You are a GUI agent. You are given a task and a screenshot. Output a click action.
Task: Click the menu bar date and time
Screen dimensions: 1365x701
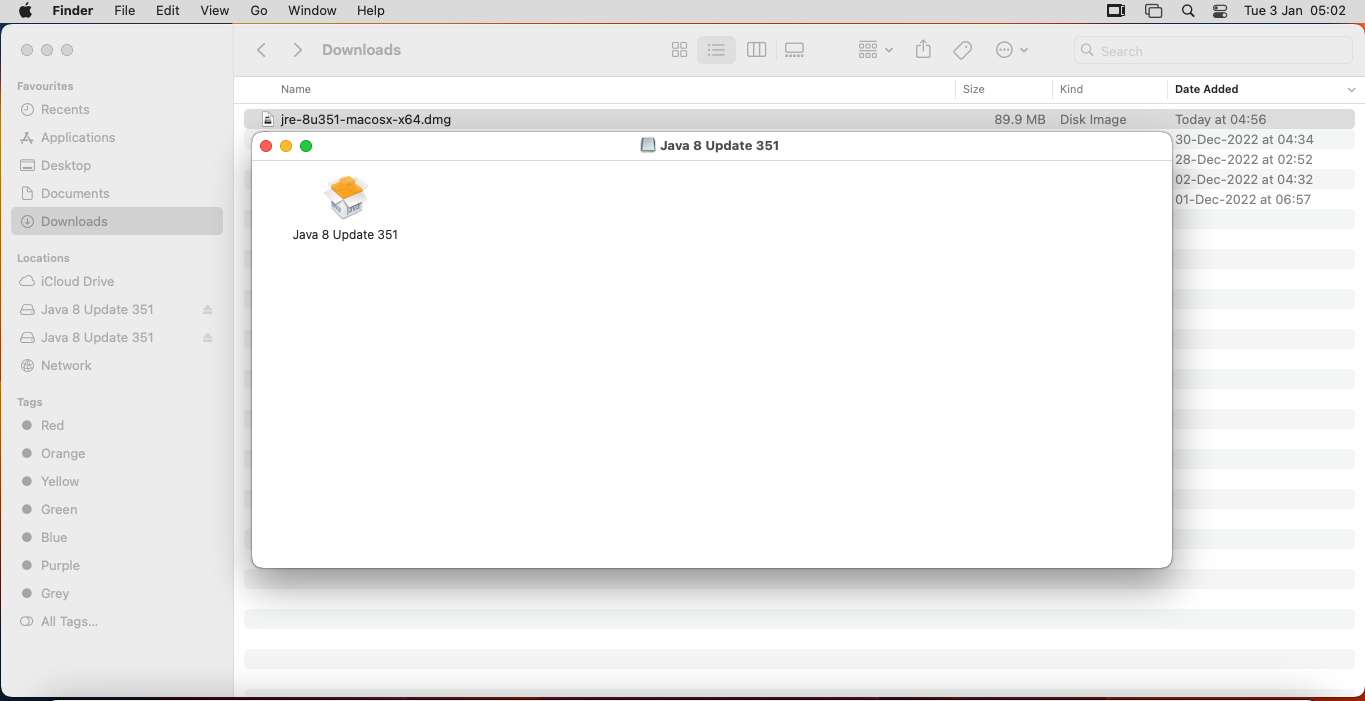1295,11
